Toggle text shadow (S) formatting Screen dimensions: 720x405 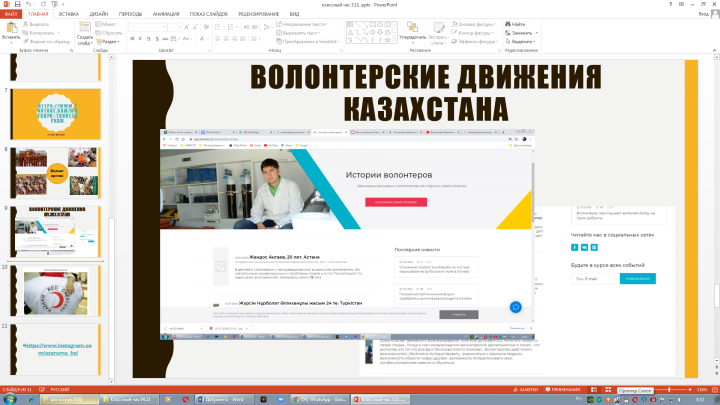pyautogui.click(x=157, y=39)
